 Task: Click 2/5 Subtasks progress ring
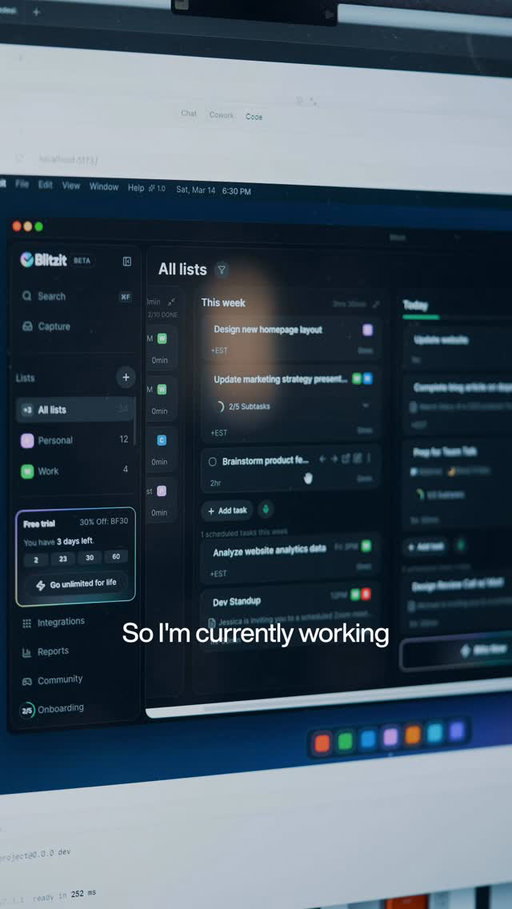click(219, 407)
